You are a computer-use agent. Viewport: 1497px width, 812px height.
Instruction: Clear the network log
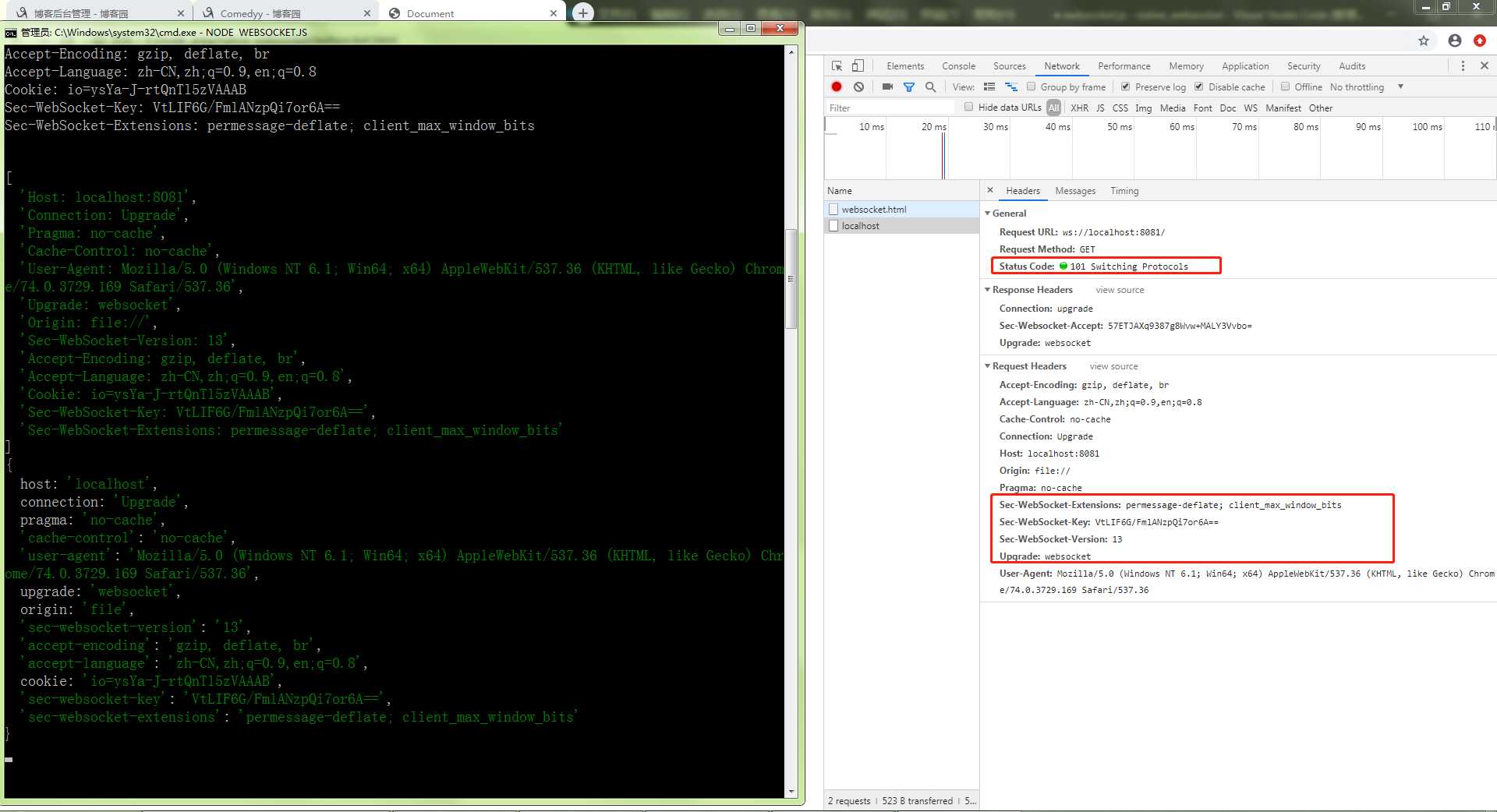pos(858,86)
